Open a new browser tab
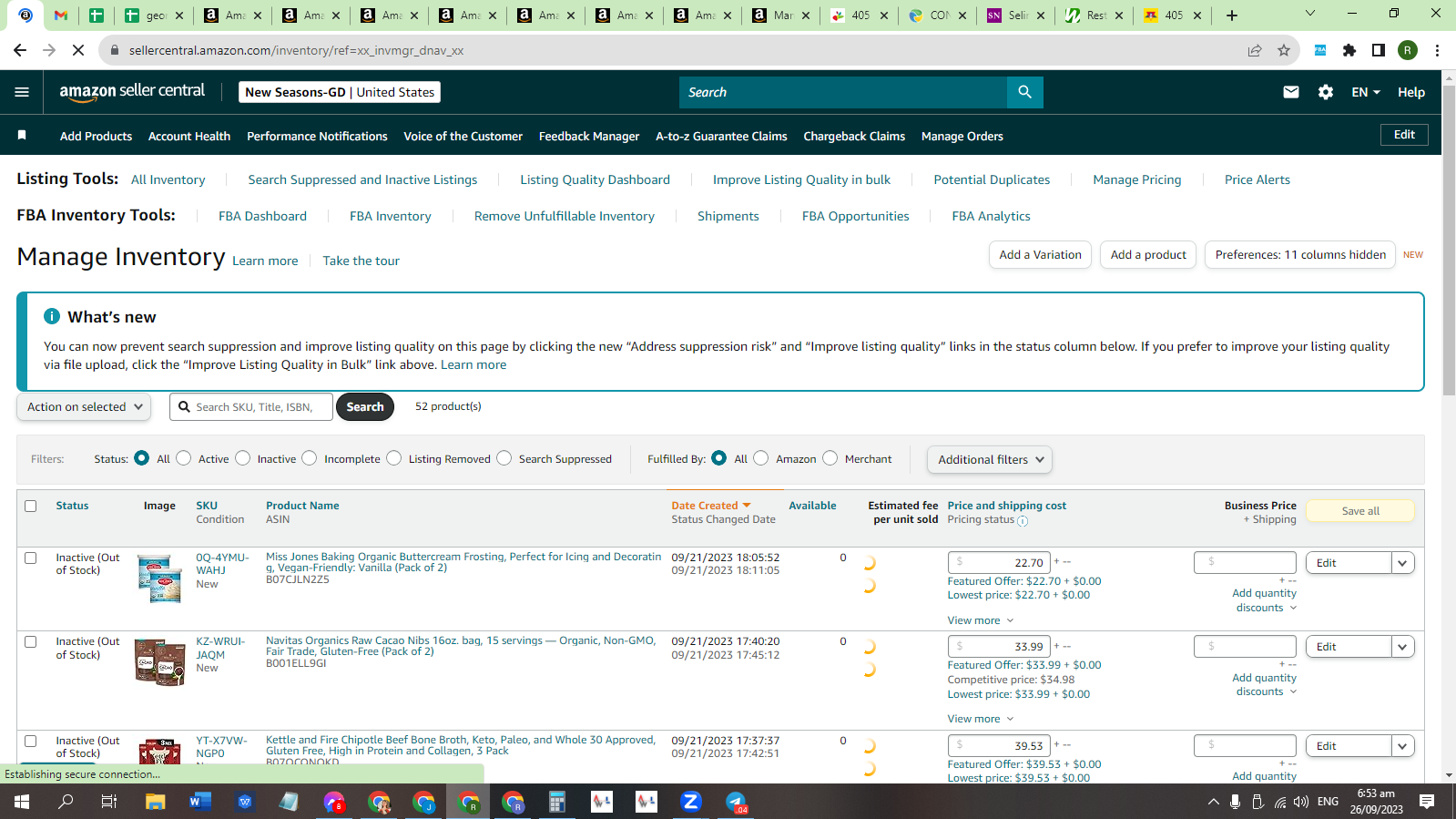This screenshot has height=819, width=1456. point(1232,15)
